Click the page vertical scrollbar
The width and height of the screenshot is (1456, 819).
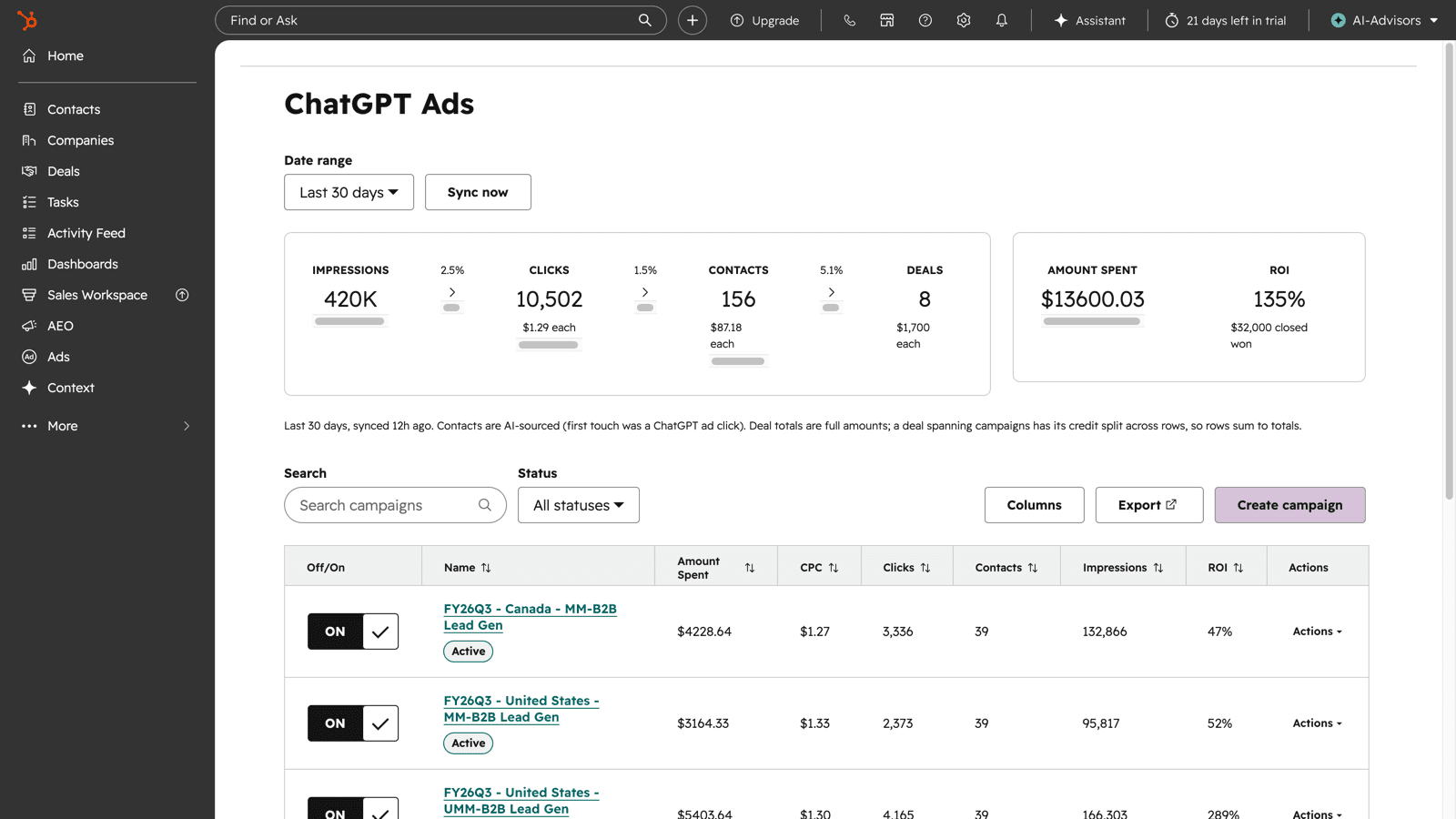tap(1450, 271)
